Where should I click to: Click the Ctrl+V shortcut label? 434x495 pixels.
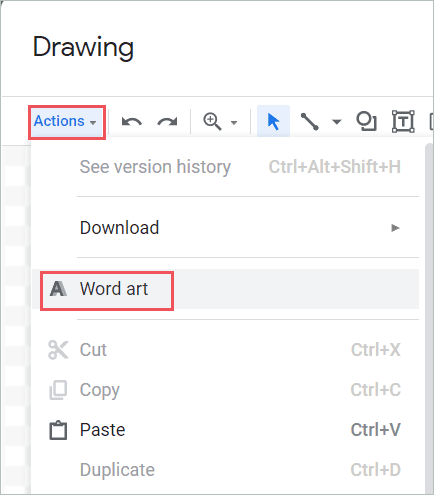(x=376, y=430)
